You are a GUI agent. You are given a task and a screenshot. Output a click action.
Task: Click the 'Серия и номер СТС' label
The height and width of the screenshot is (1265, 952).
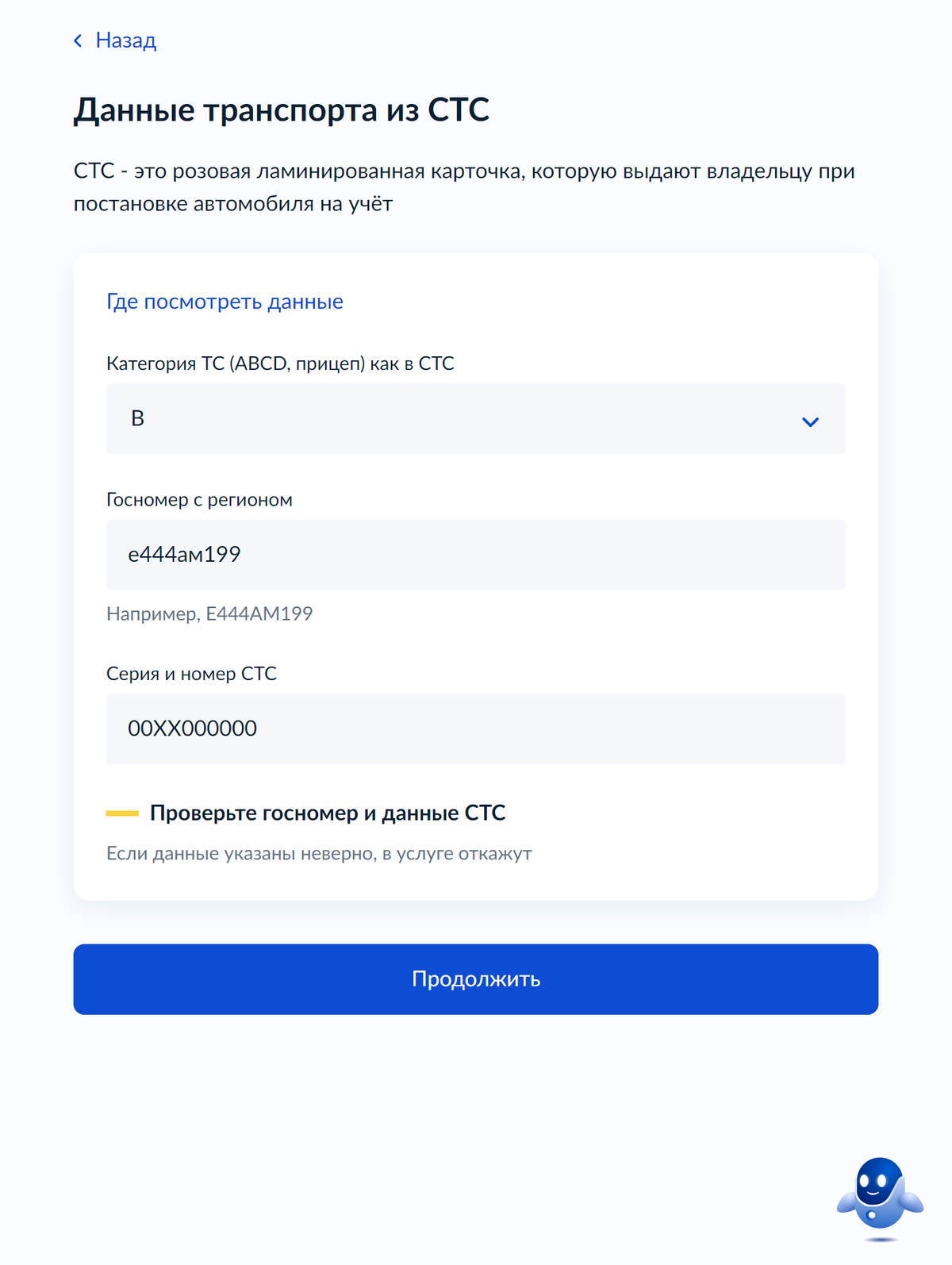pos(191,674)
